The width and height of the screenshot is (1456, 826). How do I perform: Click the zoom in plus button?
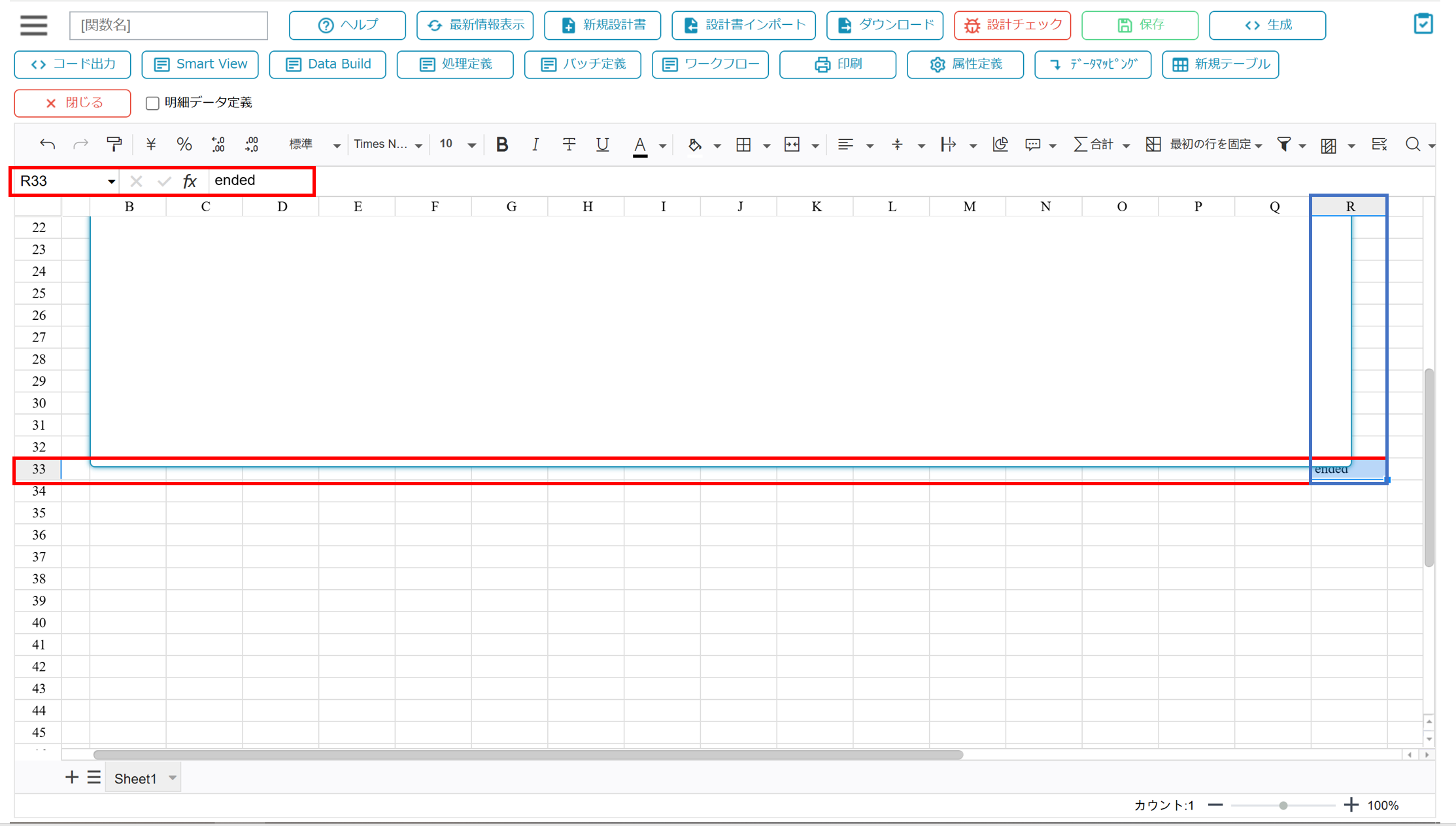pos(1351,805)
